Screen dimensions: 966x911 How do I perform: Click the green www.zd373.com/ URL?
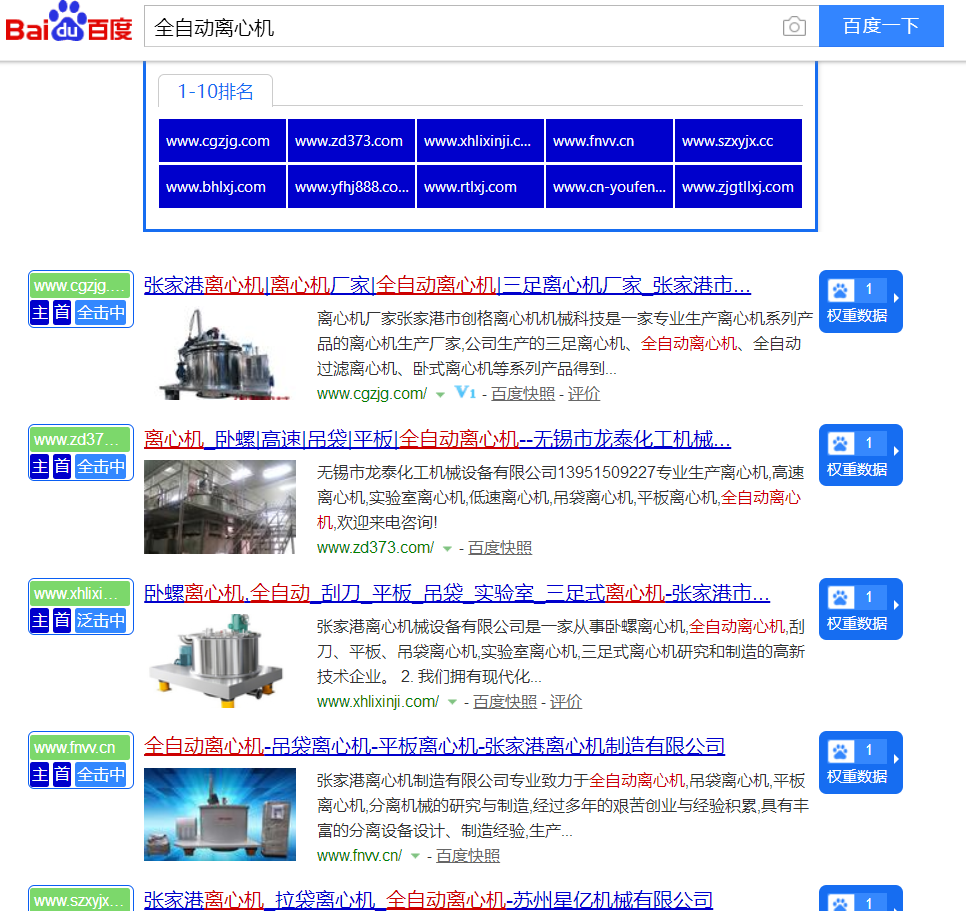click(x=376, y=548)
